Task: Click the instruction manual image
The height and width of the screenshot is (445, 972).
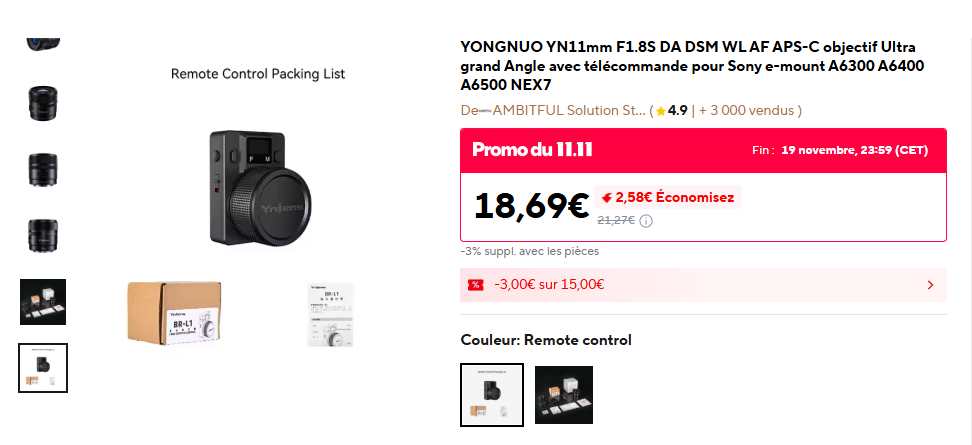Action: click(x=331, y=314)
